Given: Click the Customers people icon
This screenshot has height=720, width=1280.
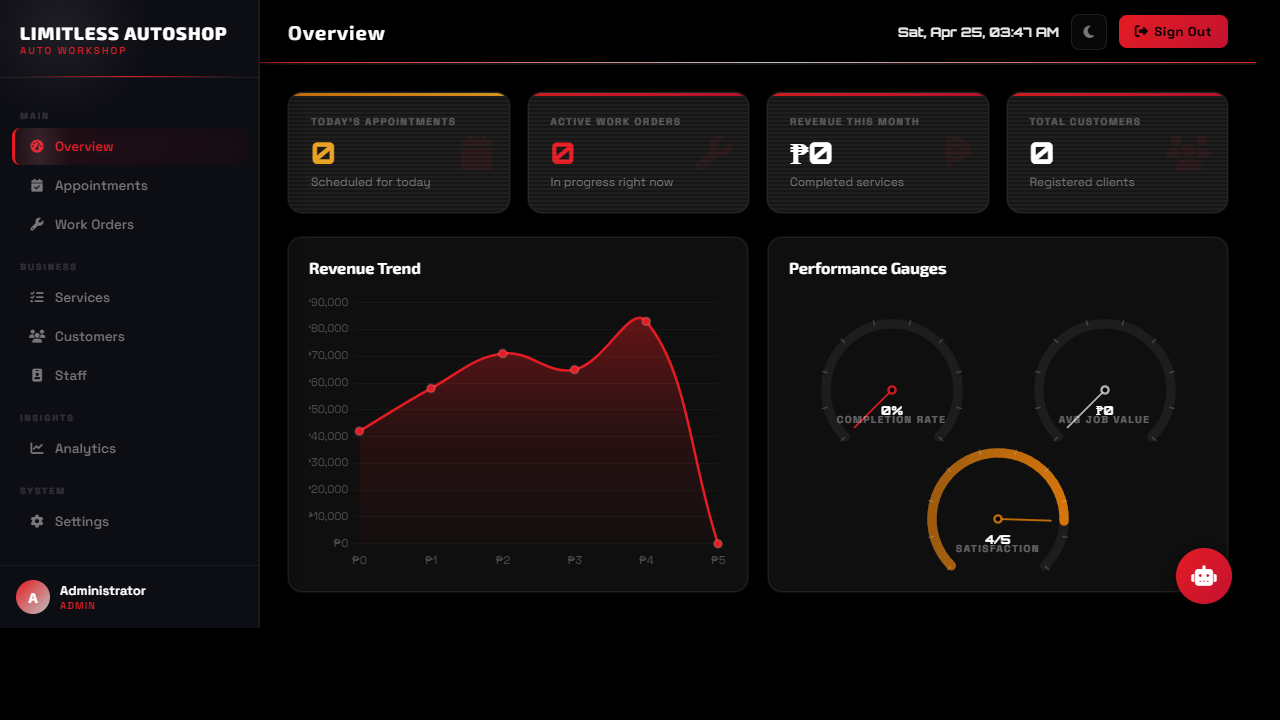Looking at the screenshot, I should 37,336.
